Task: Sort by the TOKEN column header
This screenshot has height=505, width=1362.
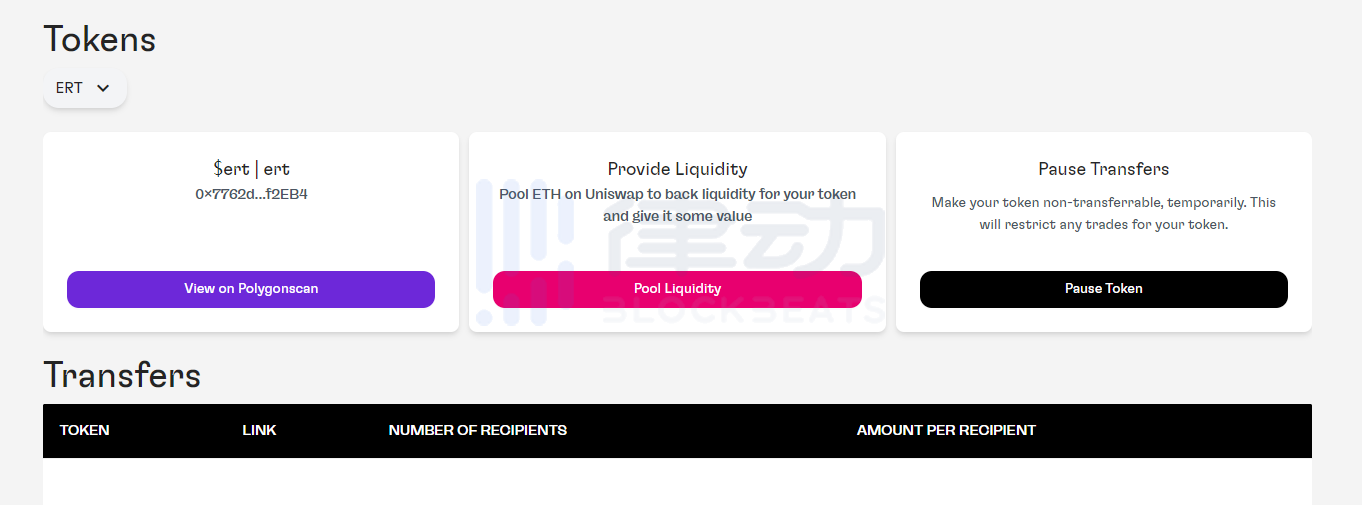Action: [x=85, y=430]
